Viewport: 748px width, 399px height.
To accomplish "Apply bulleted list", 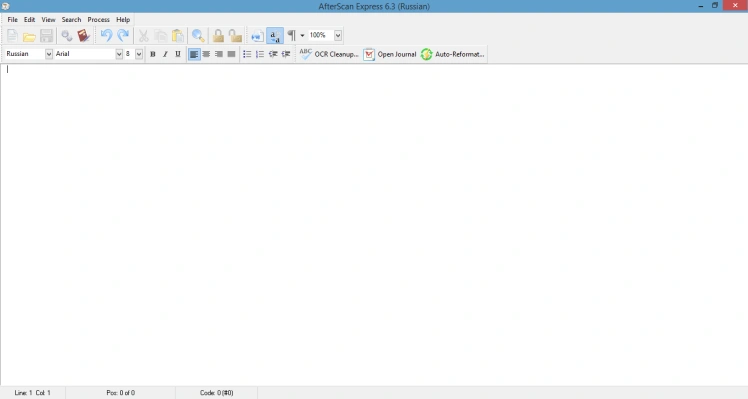I will click(x=247, y=54).
